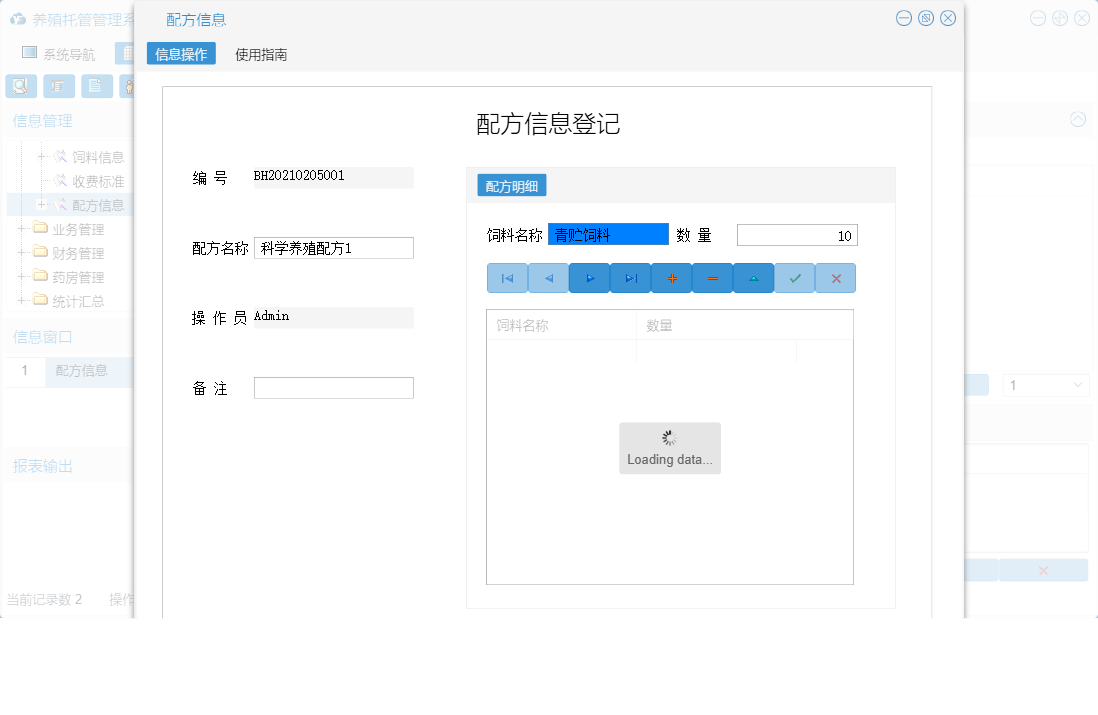The height and width of the screenshot is (715, 1098).
Task: Cancel changes with the red X icon
Action: (835, 277)
